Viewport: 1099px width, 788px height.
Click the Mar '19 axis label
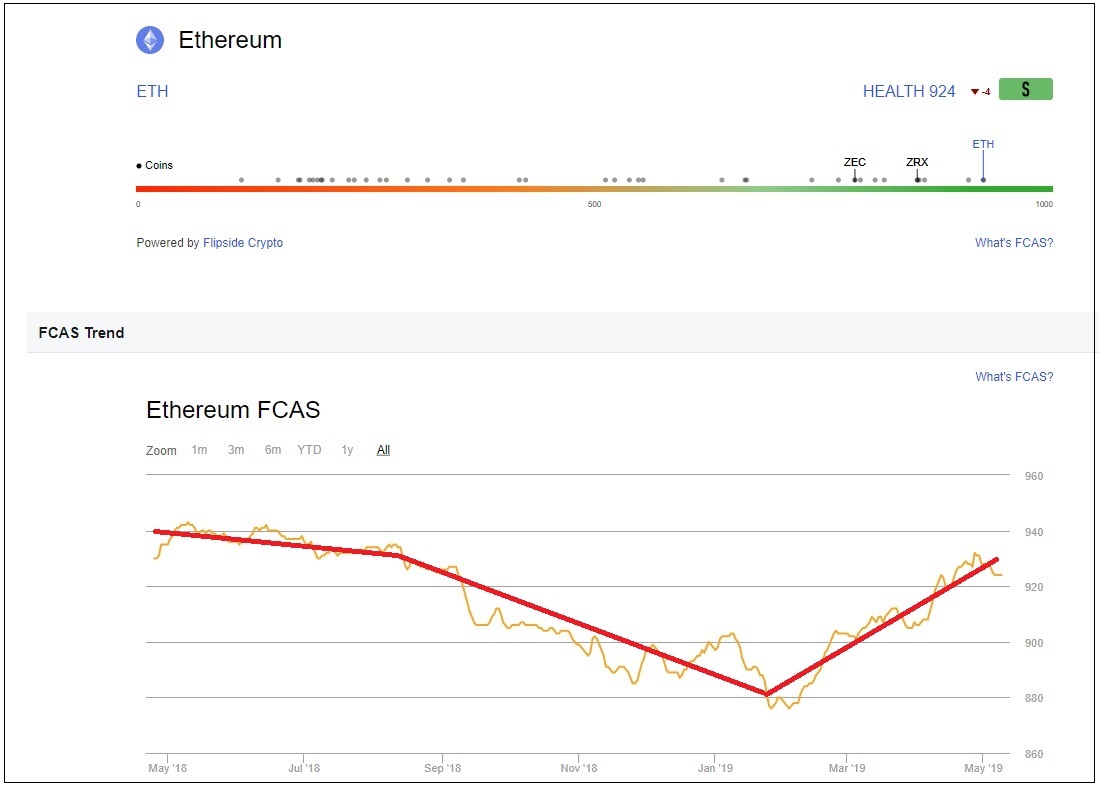click(847, 768)
